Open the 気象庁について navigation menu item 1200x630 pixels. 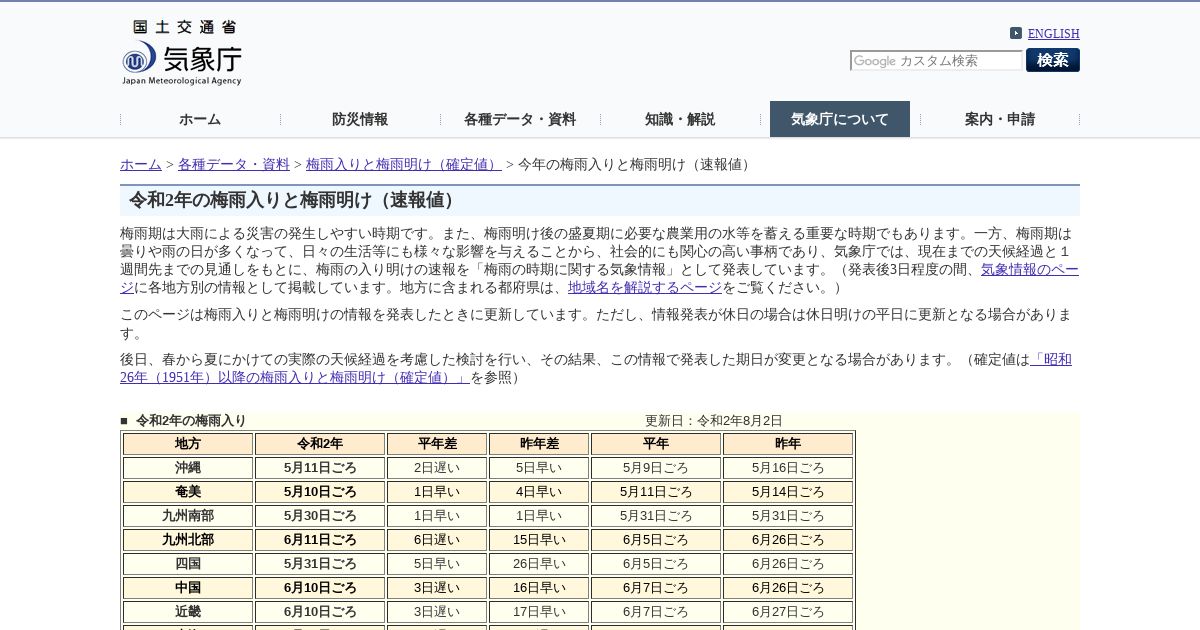(840, 119)
